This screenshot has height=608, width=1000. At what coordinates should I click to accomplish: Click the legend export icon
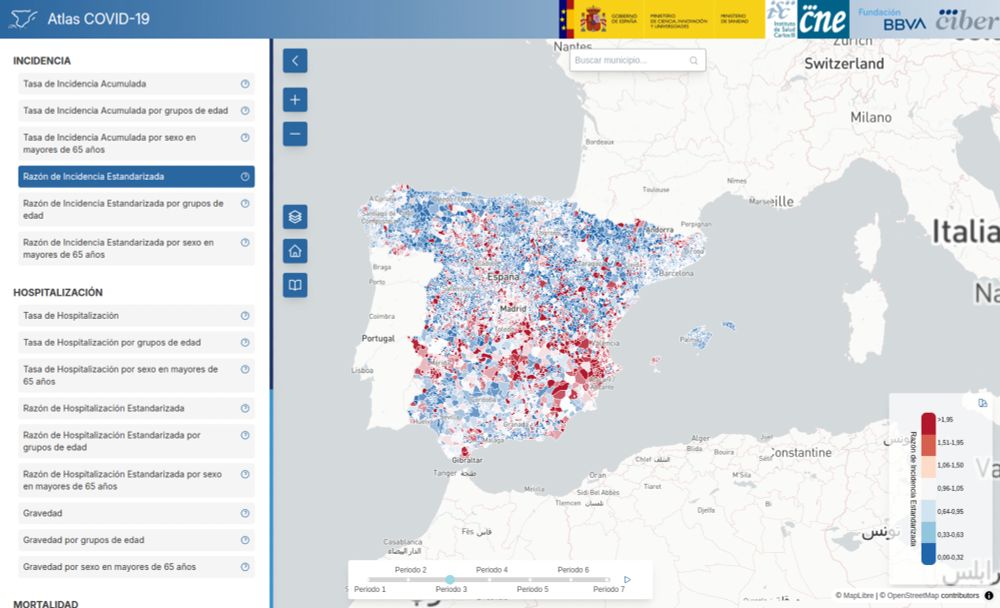click(x=983, y=403)
